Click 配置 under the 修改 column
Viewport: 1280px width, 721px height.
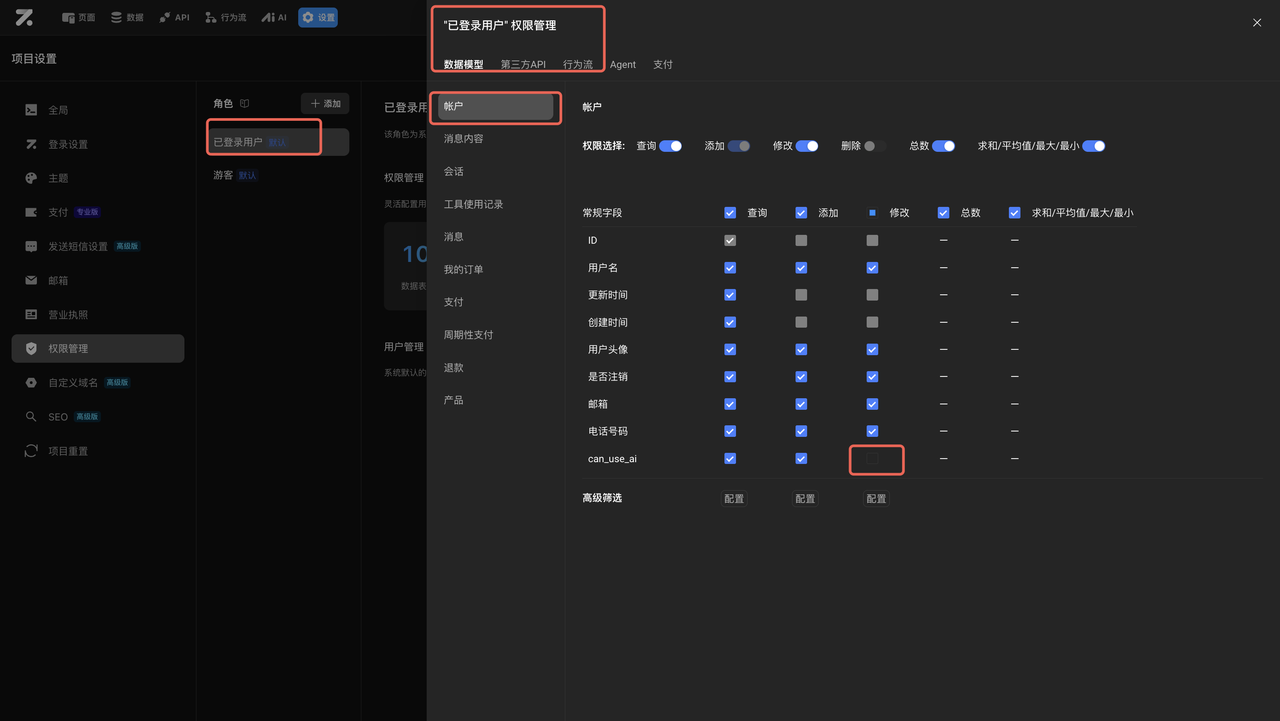876,499
